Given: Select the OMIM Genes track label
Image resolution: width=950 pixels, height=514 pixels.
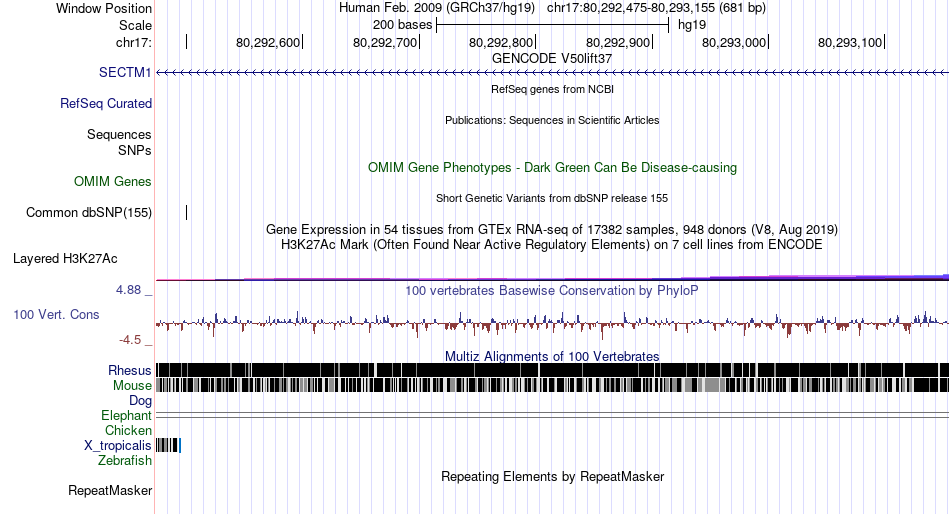Looking at the screenshot, I should [x=113, y=182].
